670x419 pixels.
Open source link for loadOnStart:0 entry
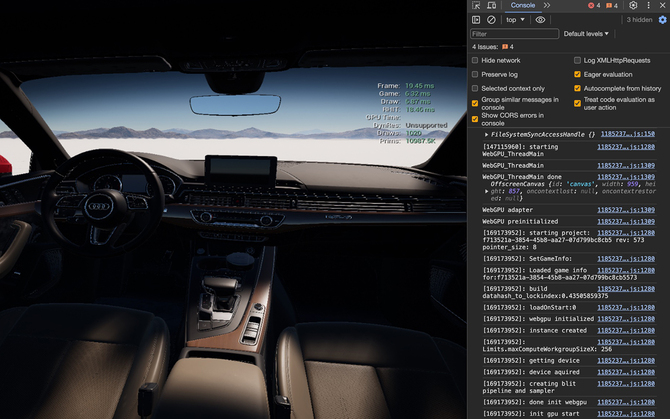pos(626,308)
